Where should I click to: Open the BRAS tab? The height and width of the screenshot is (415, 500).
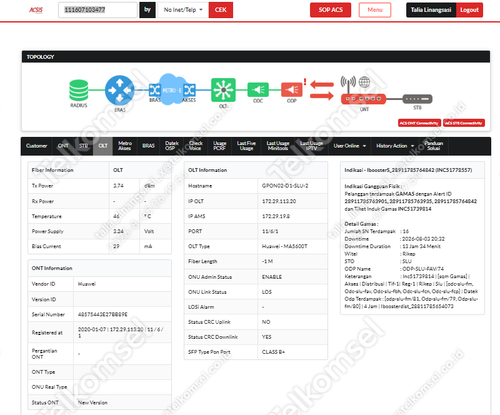[x=149, y=146]
